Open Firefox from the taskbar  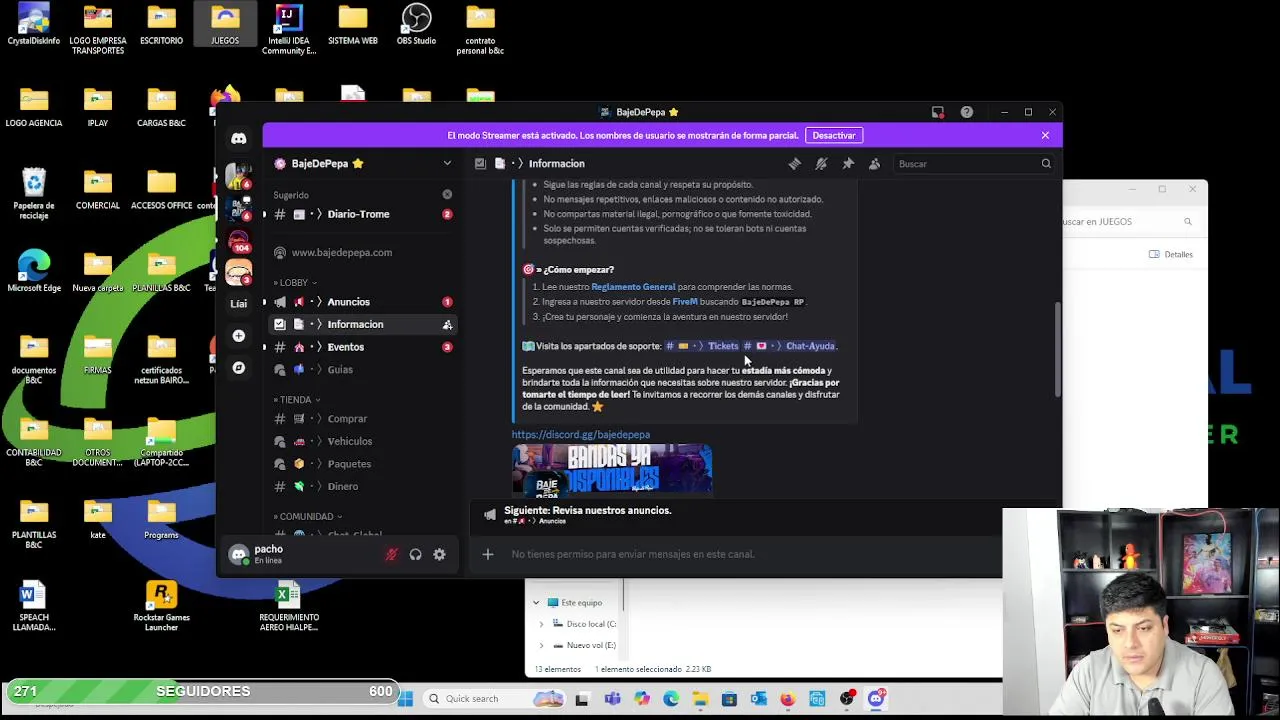pyautogui.click(x=788, y=699)
